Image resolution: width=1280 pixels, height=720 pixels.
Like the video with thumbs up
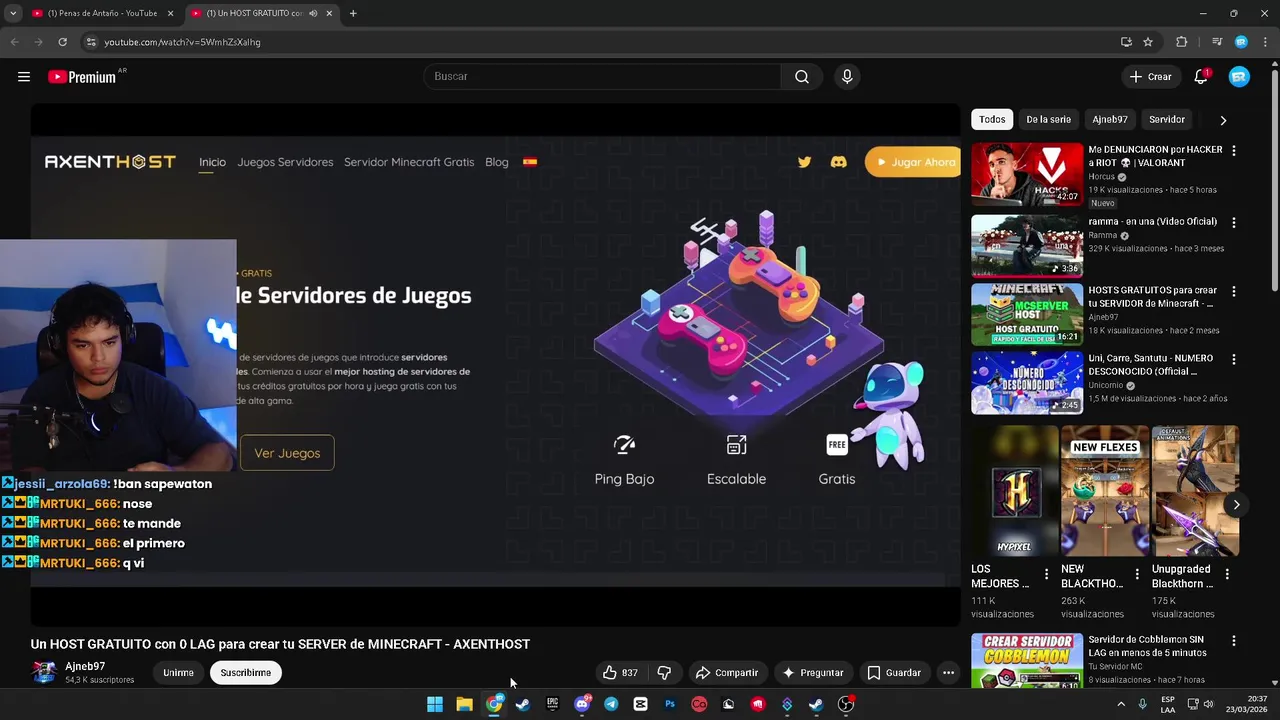click(619, 673)
